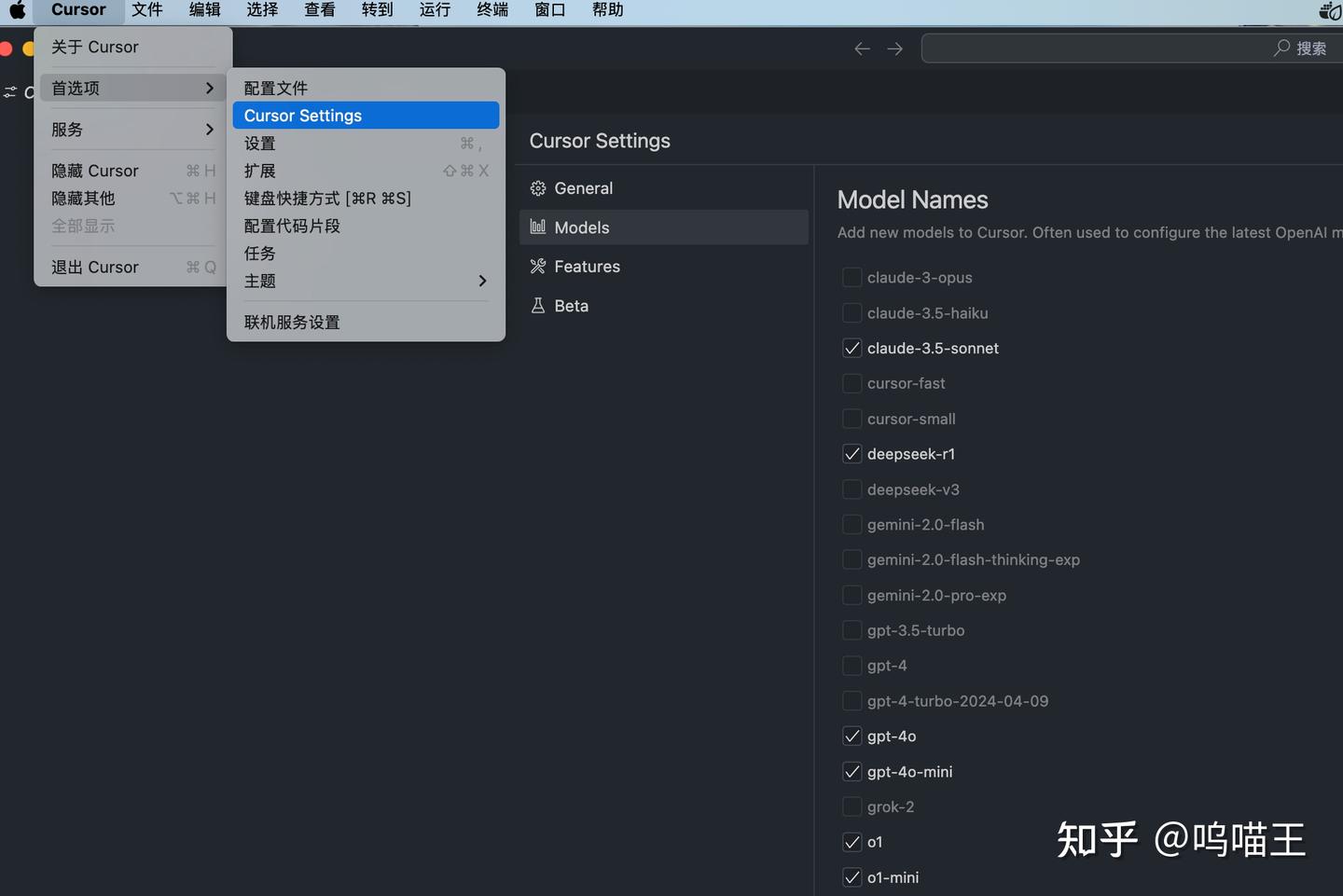Enable the gemini-2.0-pro-exp model checkbox
This screenshot has height=896, width=1343.
click(851, 595)
